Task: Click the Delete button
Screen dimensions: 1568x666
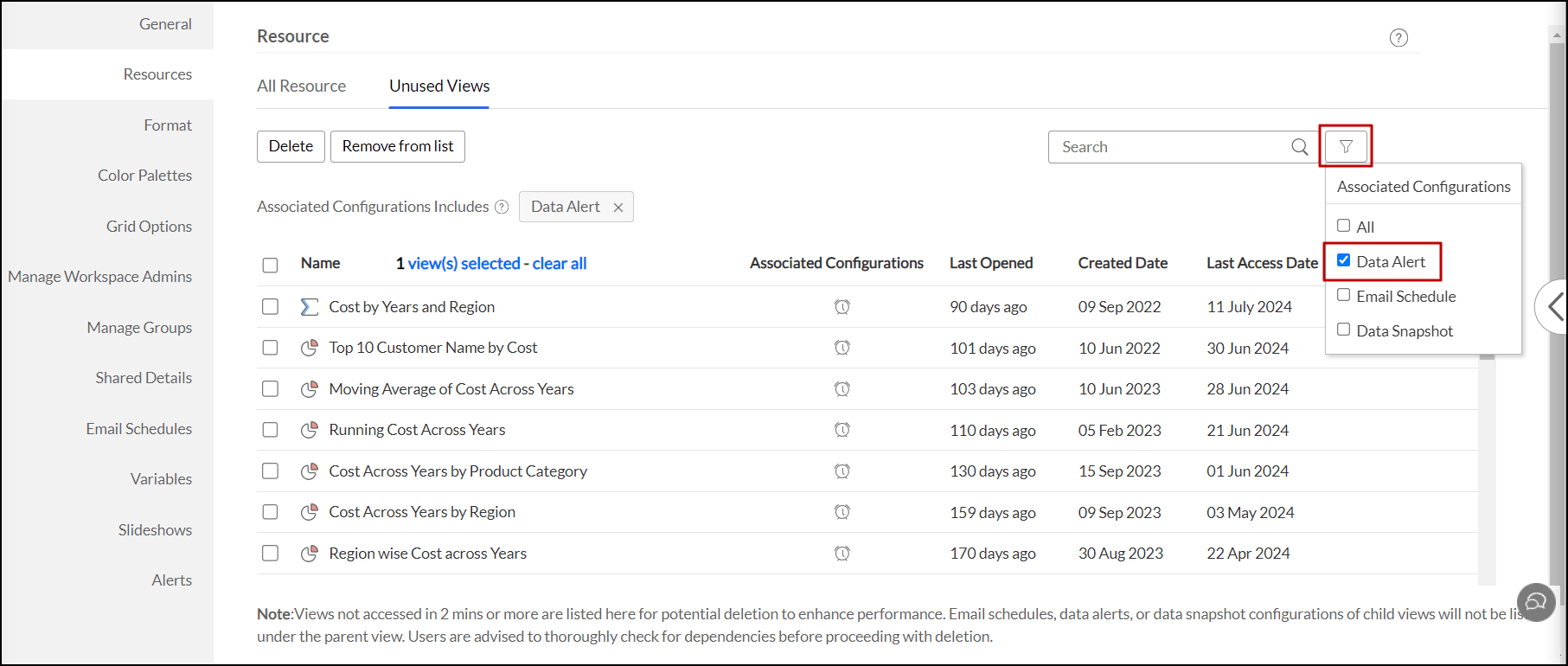Action: click(291, 146)
